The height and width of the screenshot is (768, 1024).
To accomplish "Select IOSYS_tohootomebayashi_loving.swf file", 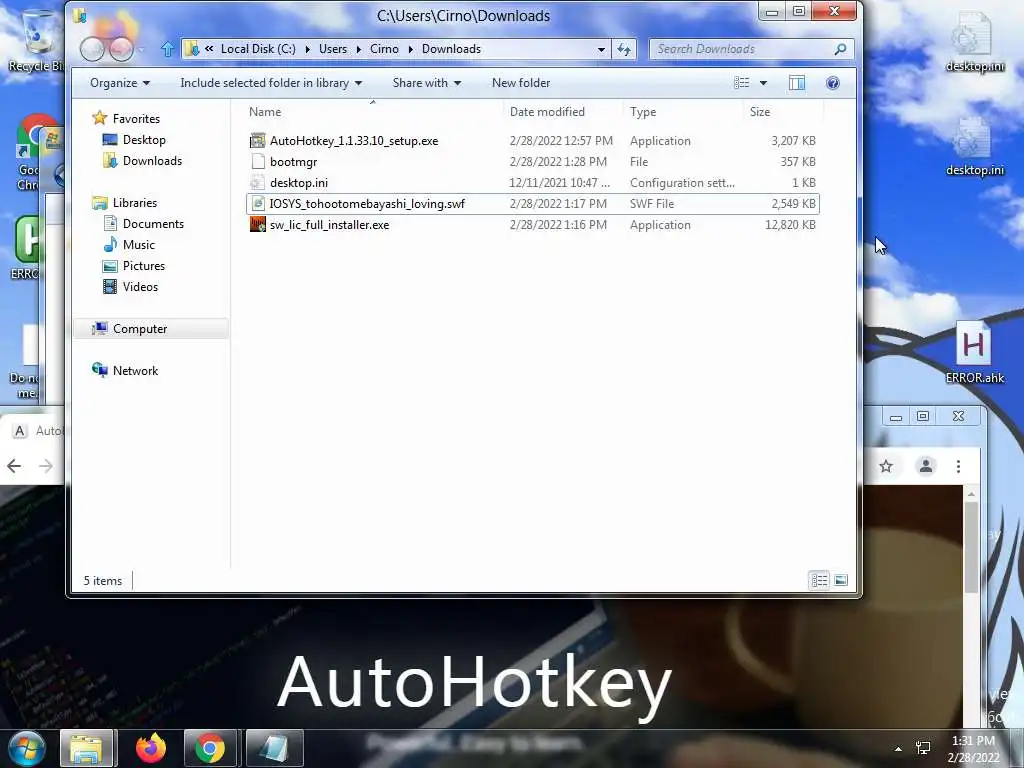I will pos(532,203).
